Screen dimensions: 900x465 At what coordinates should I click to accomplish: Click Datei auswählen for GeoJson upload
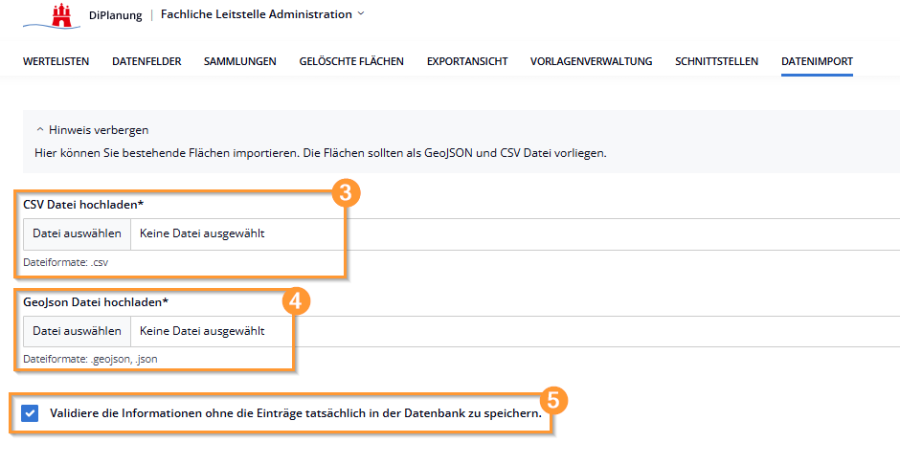coord(77,331)
